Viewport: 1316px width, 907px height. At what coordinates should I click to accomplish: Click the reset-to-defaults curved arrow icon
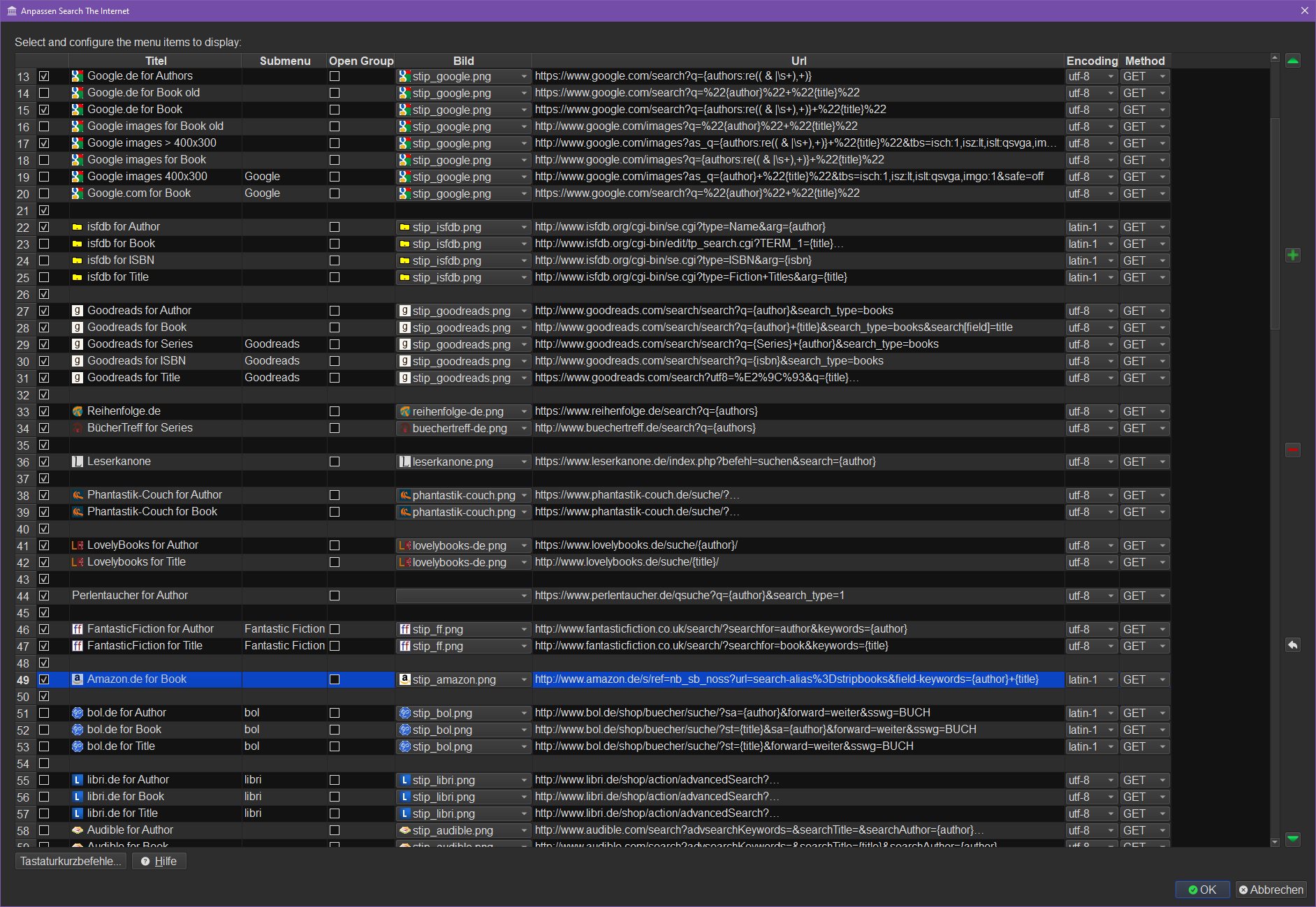1293,645
